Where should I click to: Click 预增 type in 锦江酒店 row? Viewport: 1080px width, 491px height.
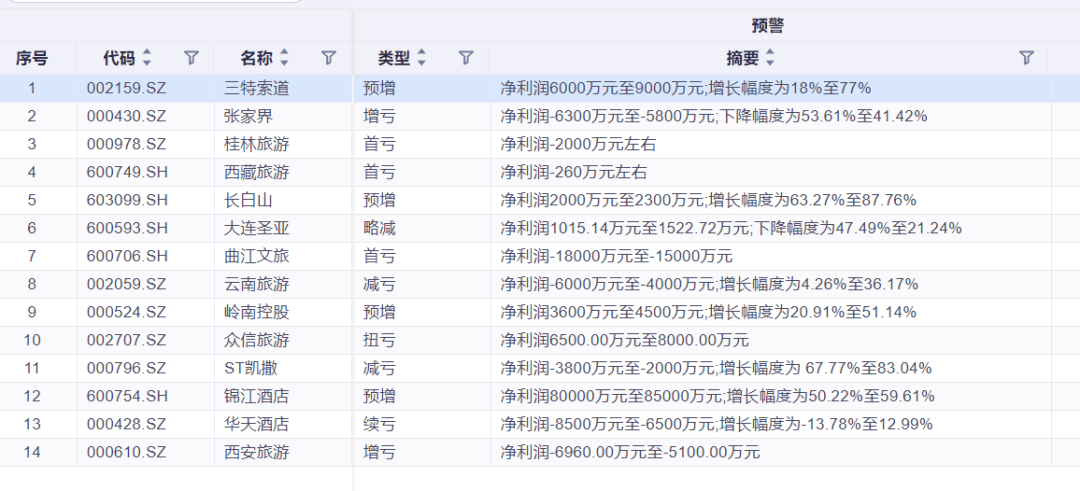pos(379,396)
